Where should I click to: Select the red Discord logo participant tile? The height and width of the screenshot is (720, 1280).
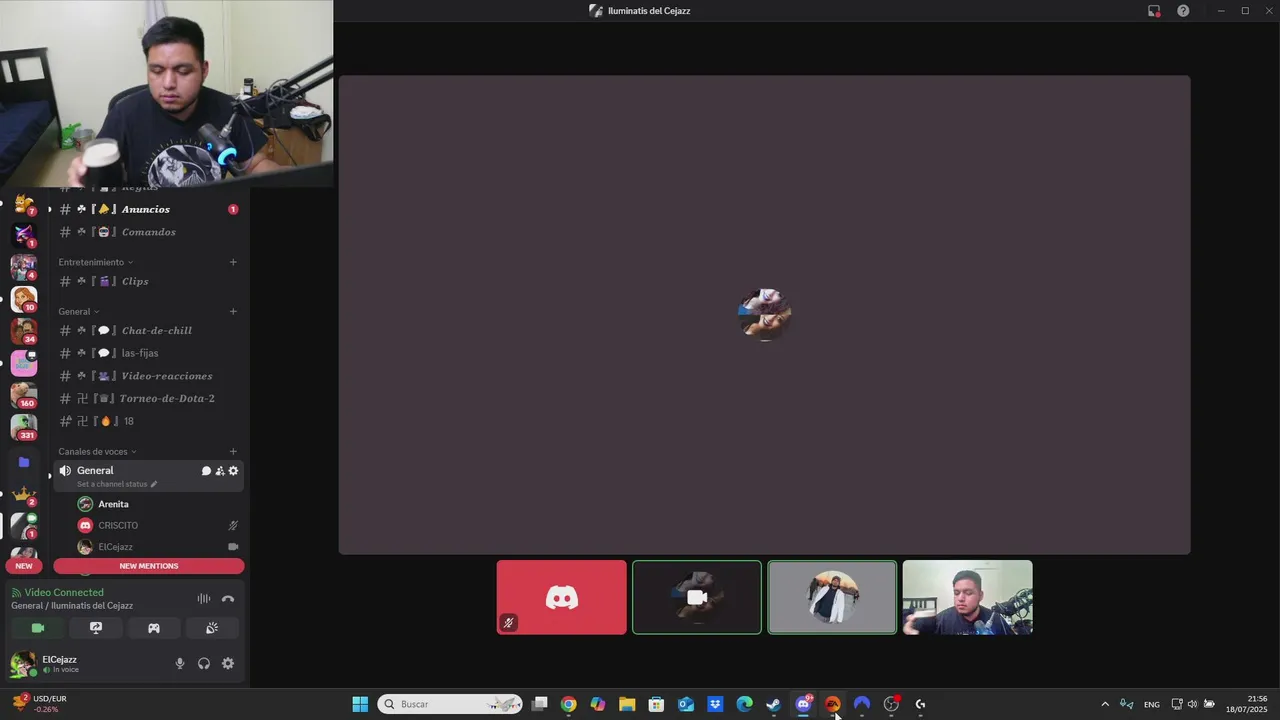coord(562,597)
